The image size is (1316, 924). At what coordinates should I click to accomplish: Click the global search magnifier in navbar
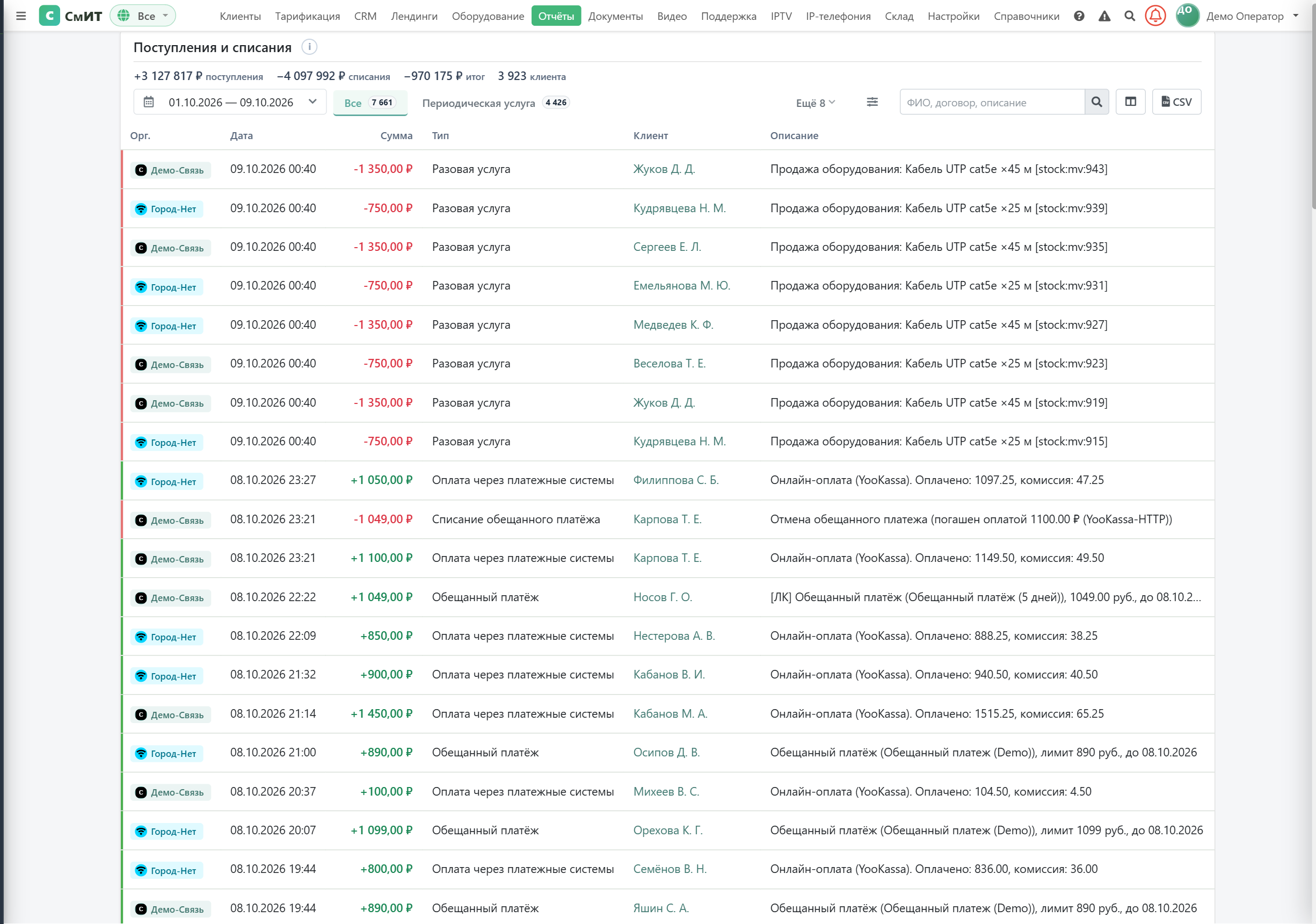[x=1129, y=16]
